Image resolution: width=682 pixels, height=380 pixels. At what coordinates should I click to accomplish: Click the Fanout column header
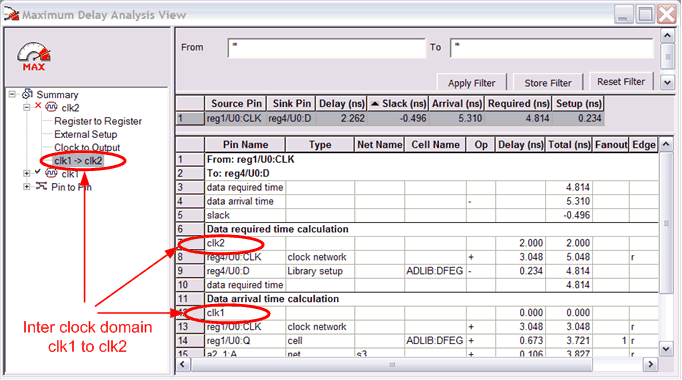[x=611, y=144]
